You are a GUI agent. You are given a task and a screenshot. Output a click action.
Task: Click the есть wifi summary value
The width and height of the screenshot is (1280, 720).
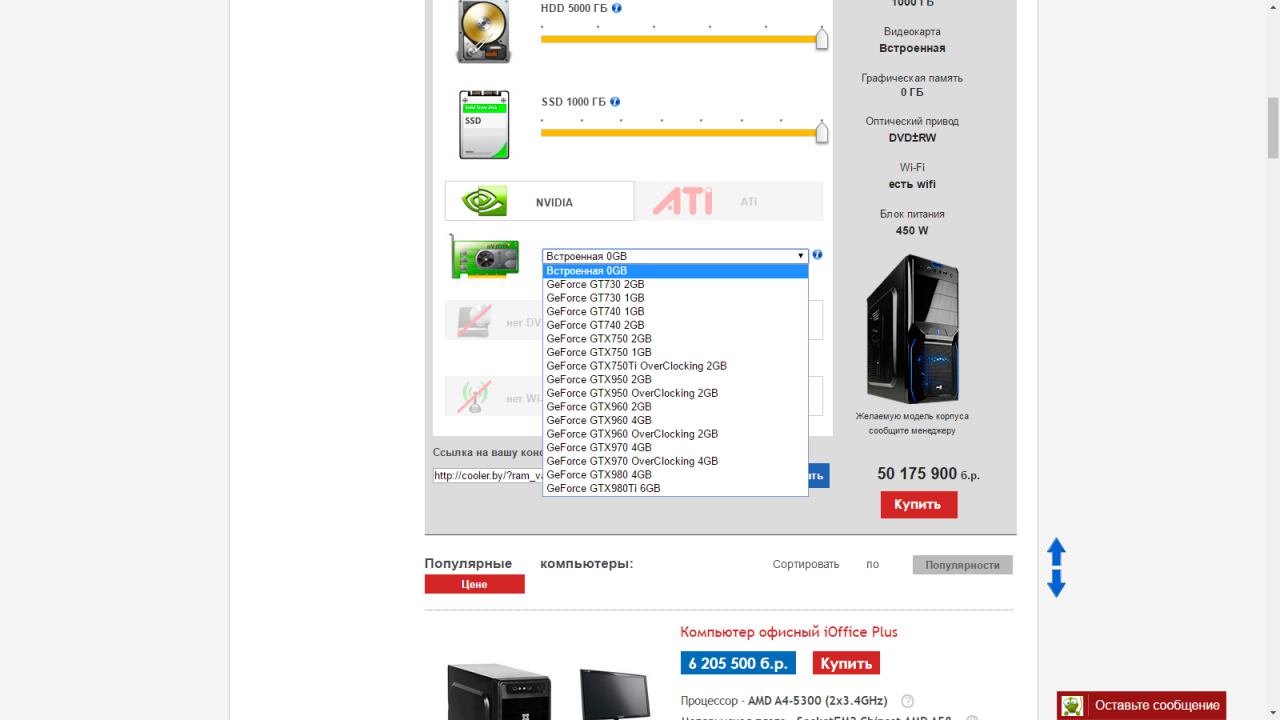tap(912, 184)
